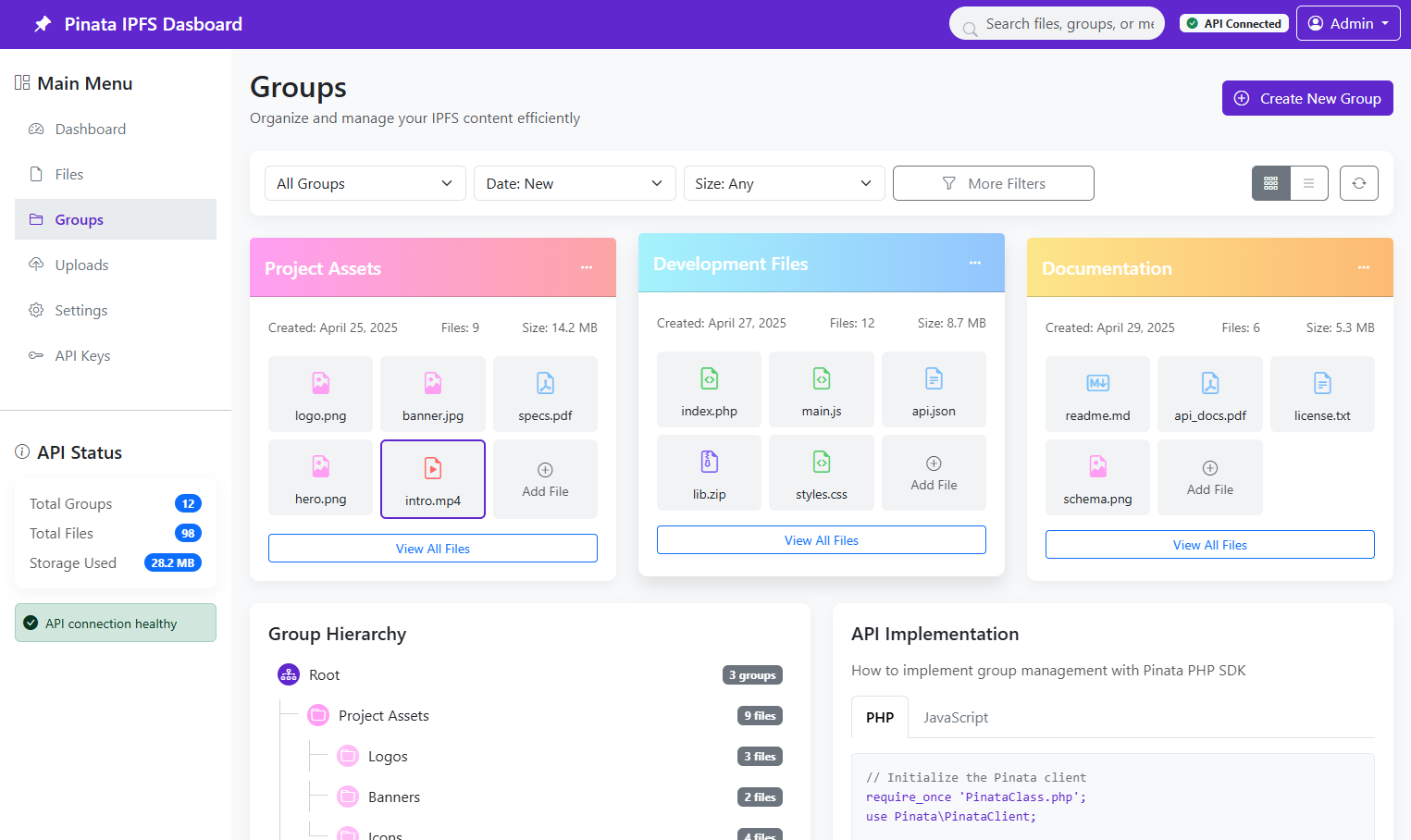This screenshot has height=840, width=1411.
Task: Select Banners folder in Group Hierarchy
Action: tap(560, 797)
